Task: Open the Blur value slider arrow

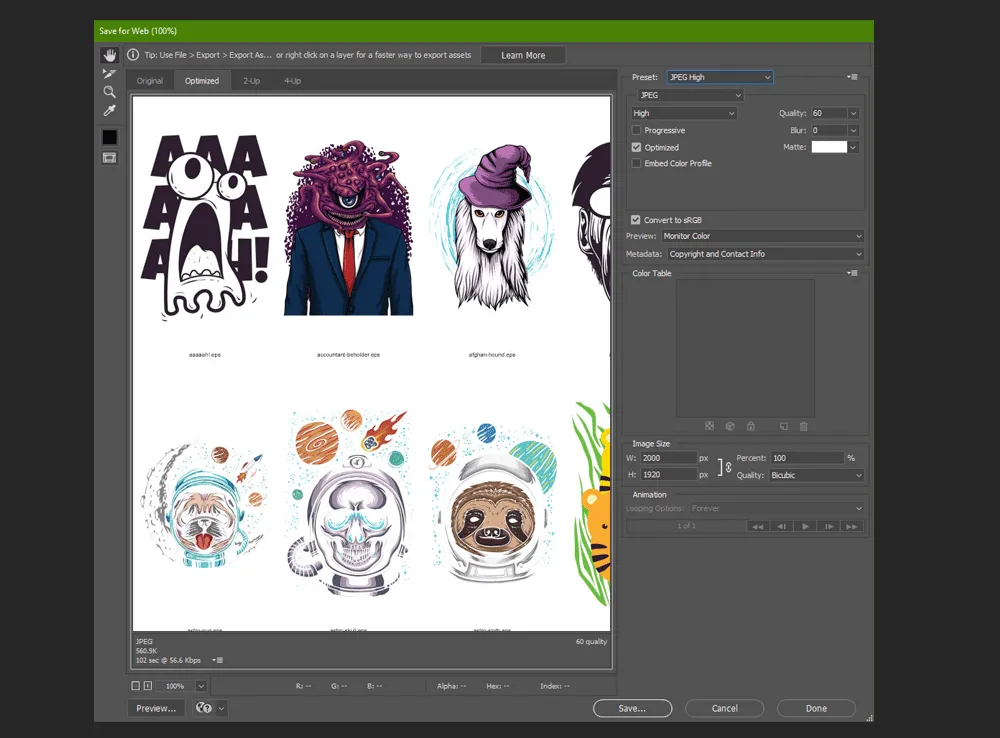Action: point(853,130)
